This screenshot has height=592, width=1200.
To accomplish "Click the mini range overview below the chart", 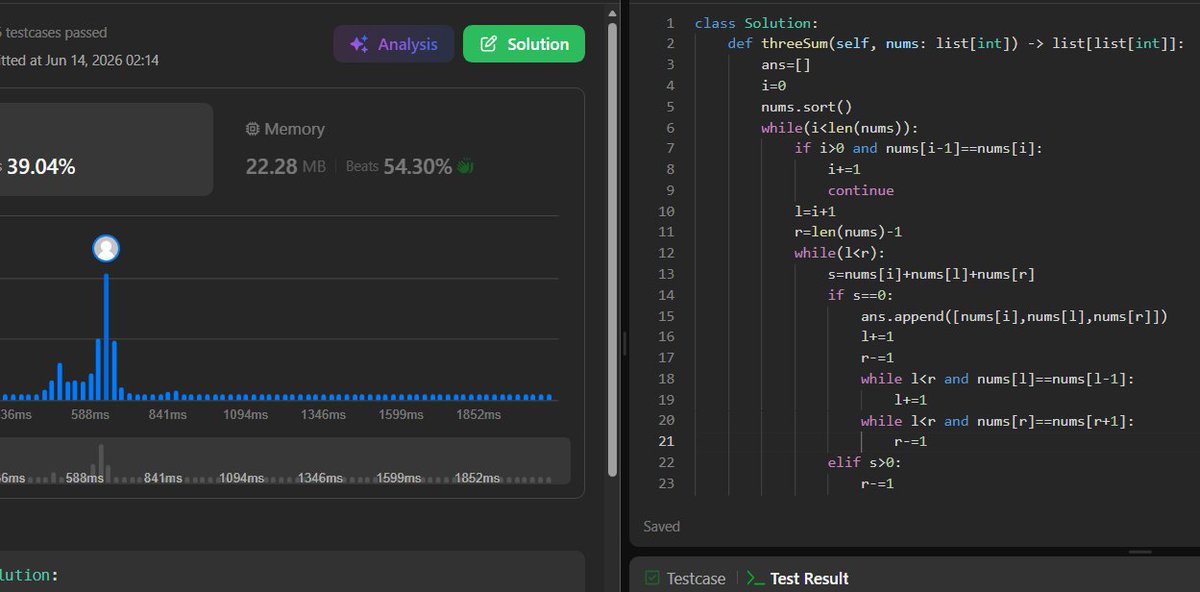I will [285, 461].
